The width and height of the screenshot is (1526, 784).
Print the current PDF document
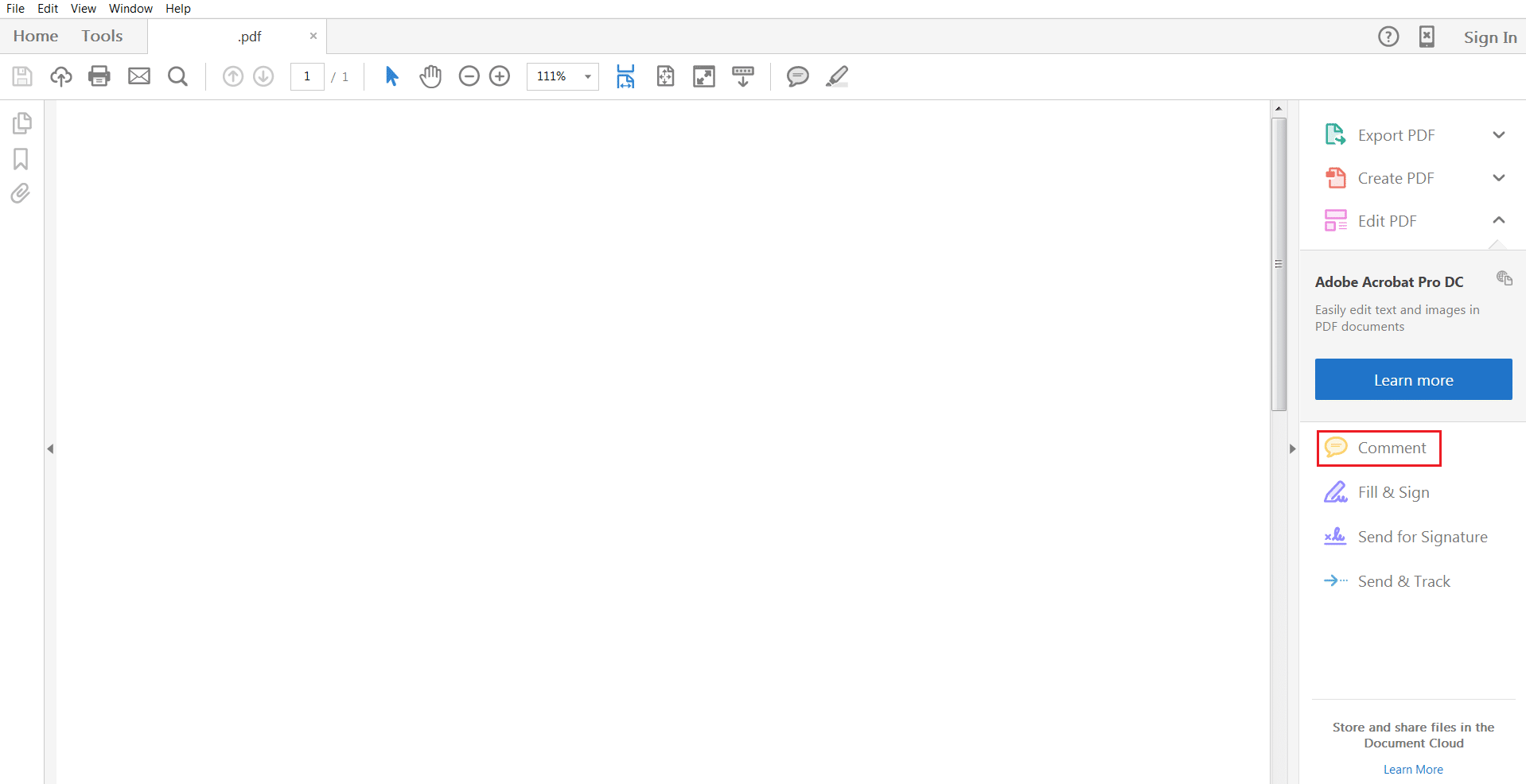coord(99,76)
